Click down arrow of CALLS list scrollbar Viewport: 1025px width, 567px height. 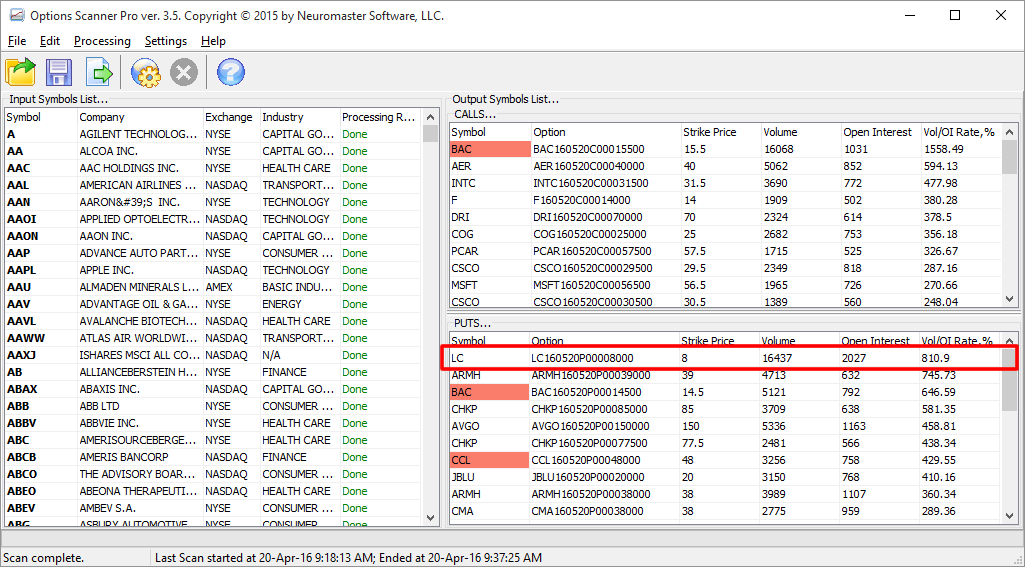coord(1010,298)
